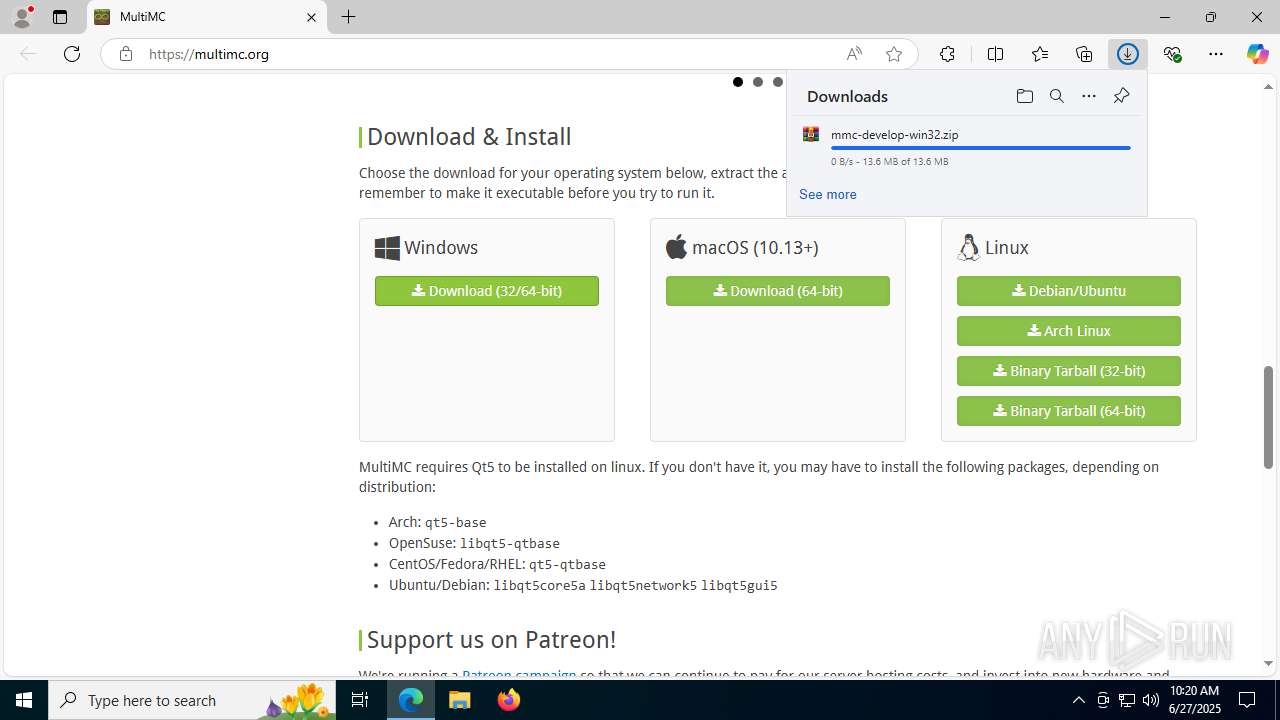Open Split screen icon
This screenshot has width=1280, height=720.
[995, 54]
